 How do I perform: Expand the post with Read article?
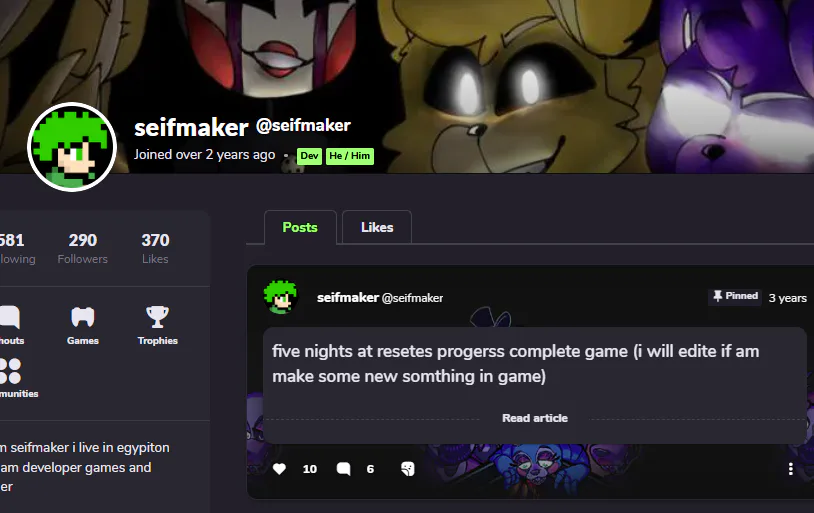(x=535, y=418)
